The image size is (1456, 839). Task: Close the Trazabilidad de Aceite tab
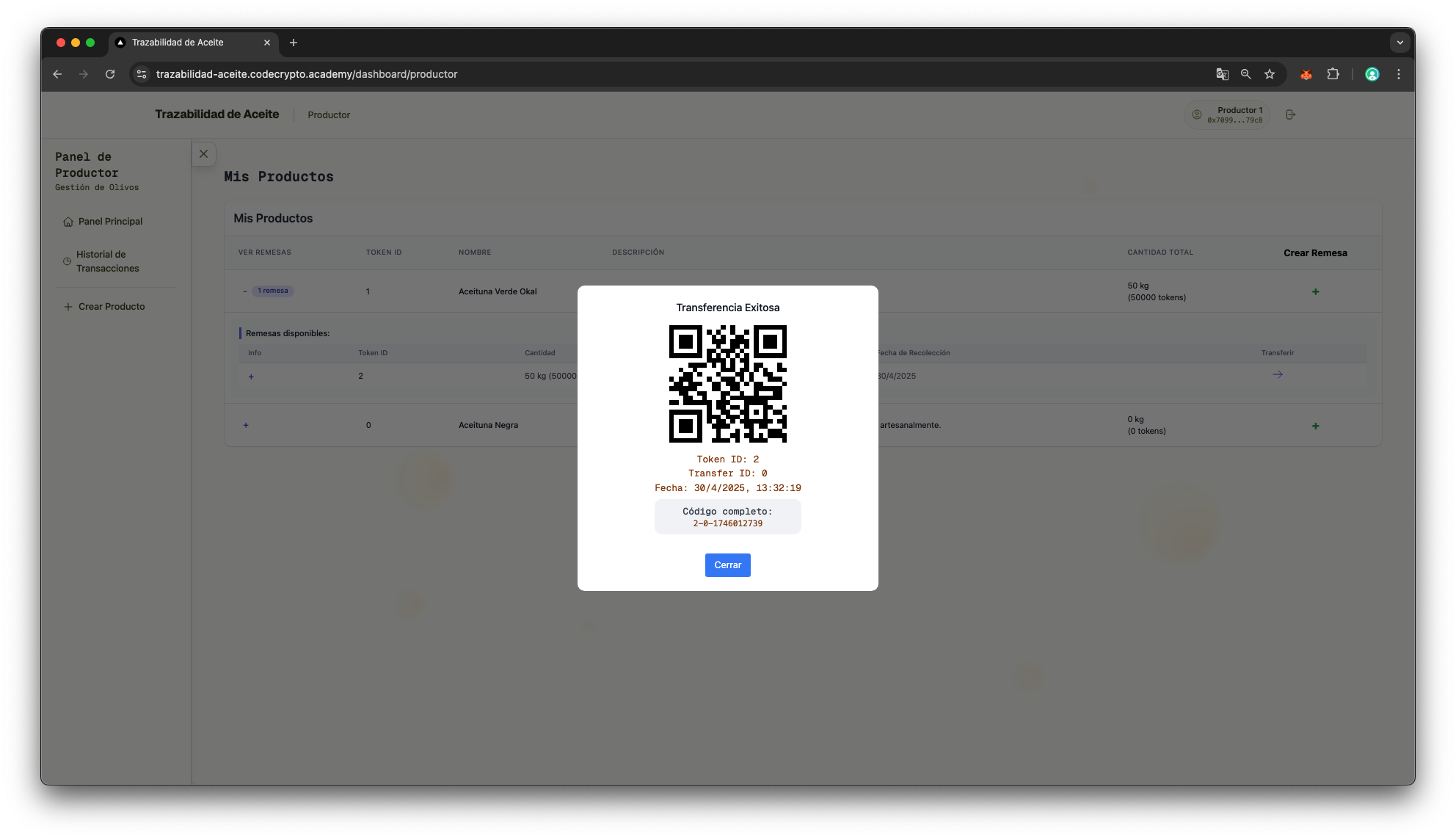[267, 43]
